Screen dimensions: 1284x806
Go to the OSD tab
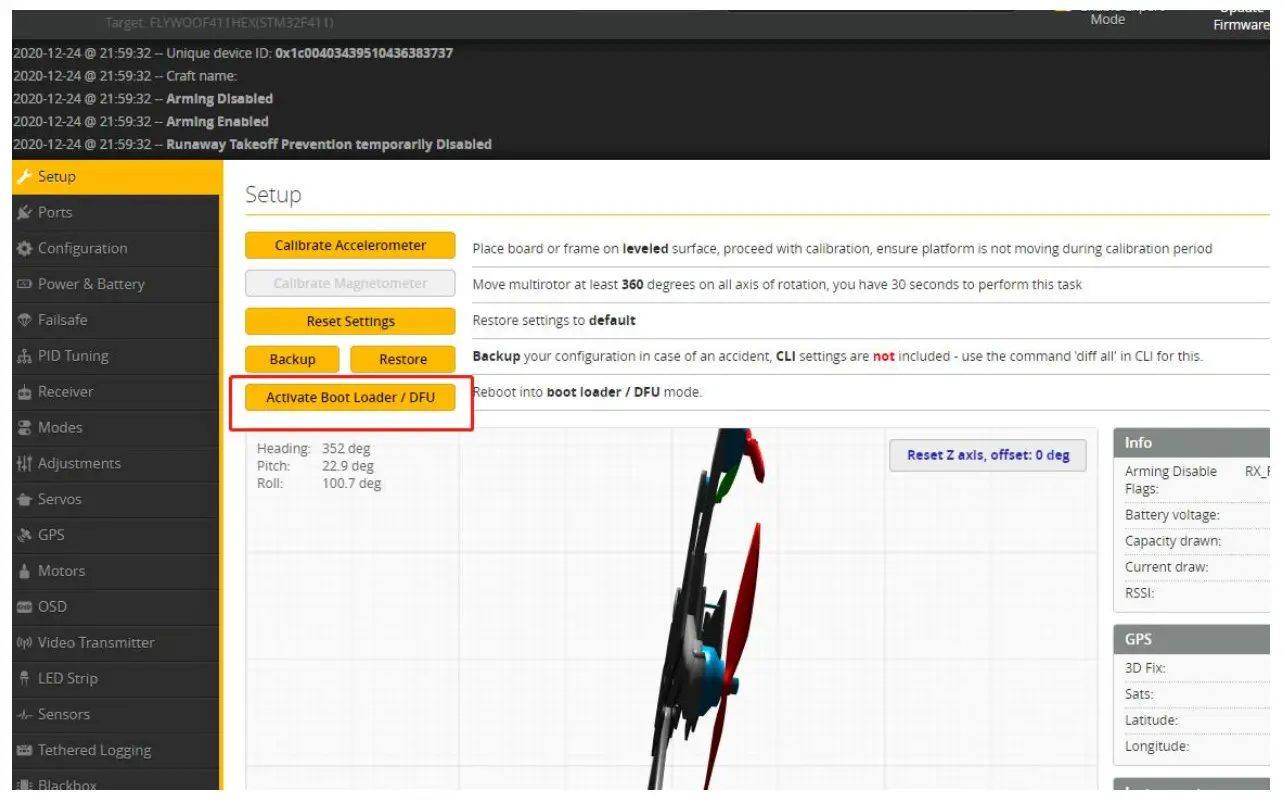[x=116, y=607]
